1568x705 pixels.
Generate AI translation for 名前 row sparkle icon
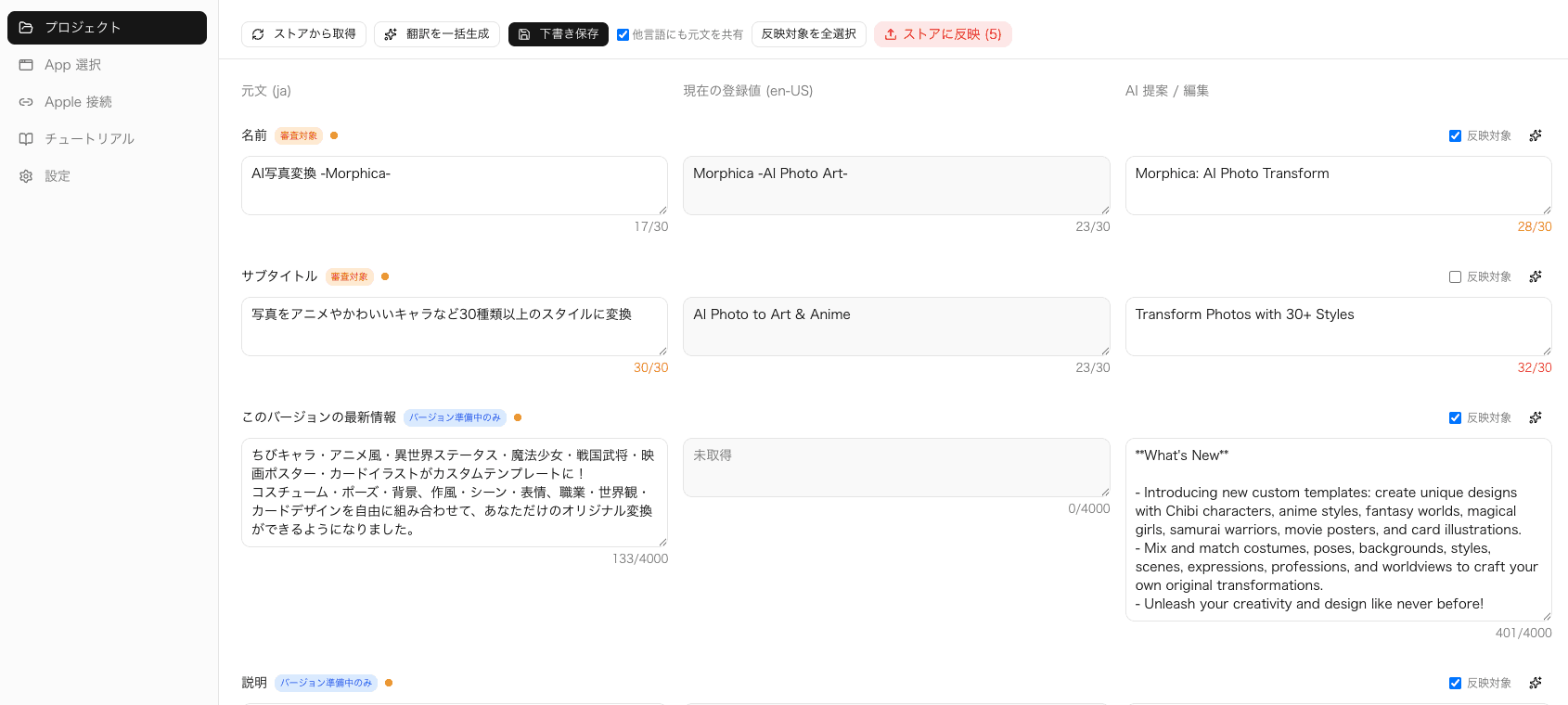click(1536, 135)
